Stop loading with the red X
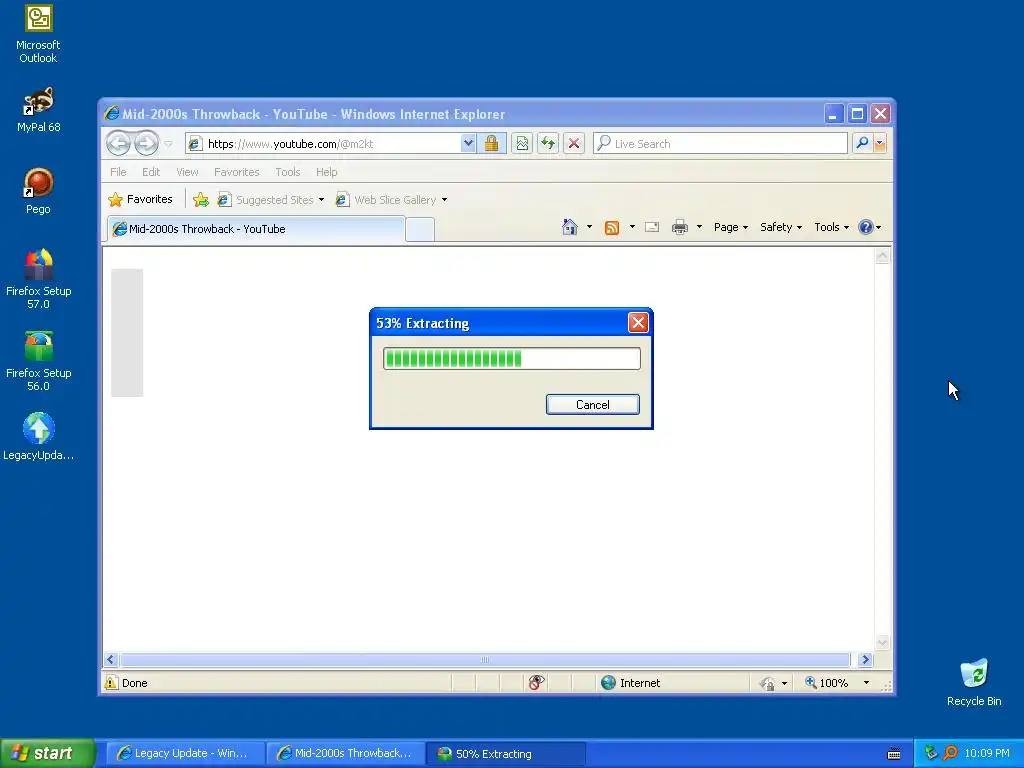The width and height of the screenshot is (1024, 768). click(x=574, y=144)
